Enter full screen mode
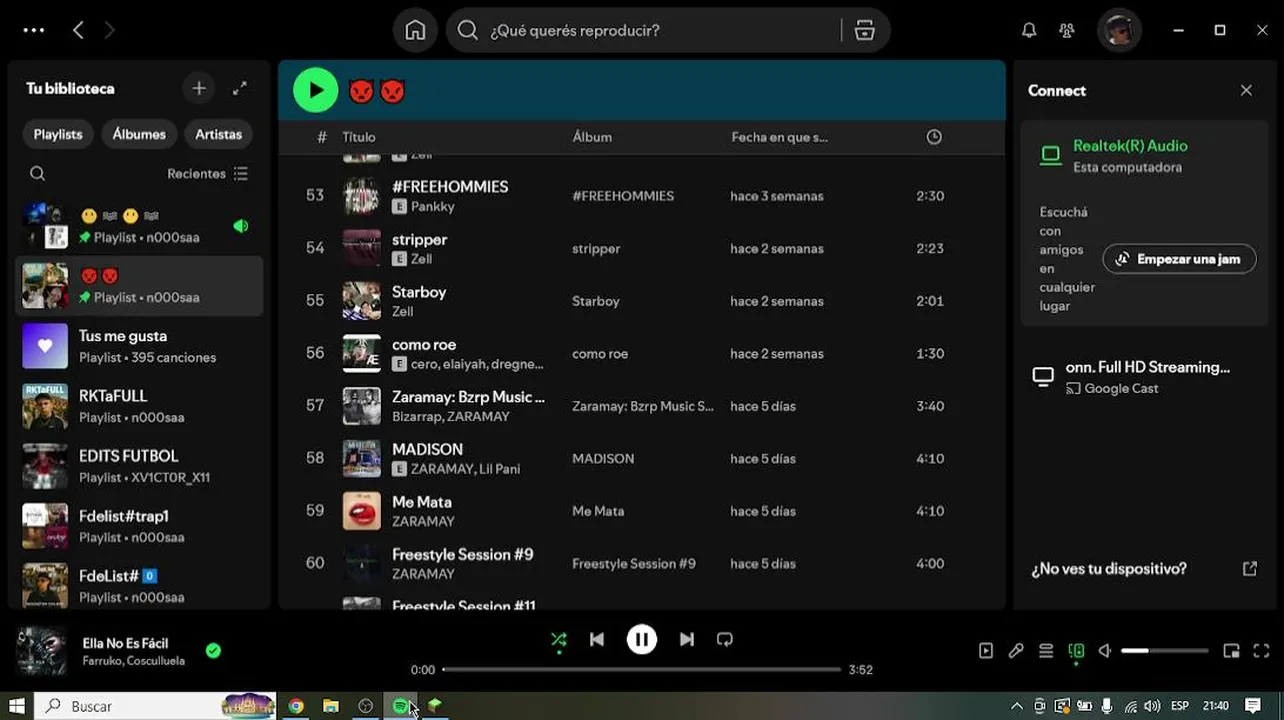Image resolution: width=1284 pixels, height=720 pixels. click(x=1261, y=651)
